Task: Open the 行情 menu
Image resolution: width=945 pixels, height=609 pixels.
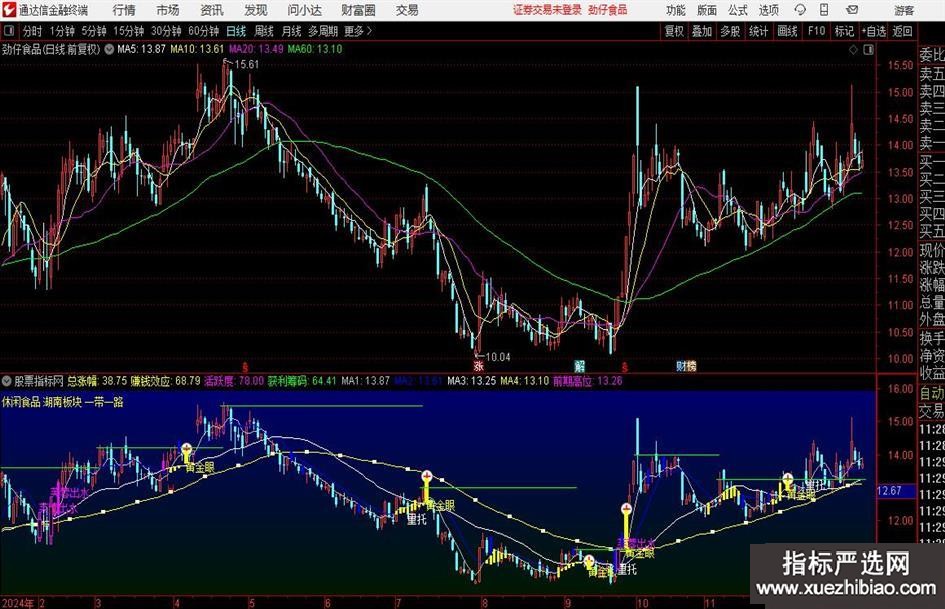Action: click(124, 10)
